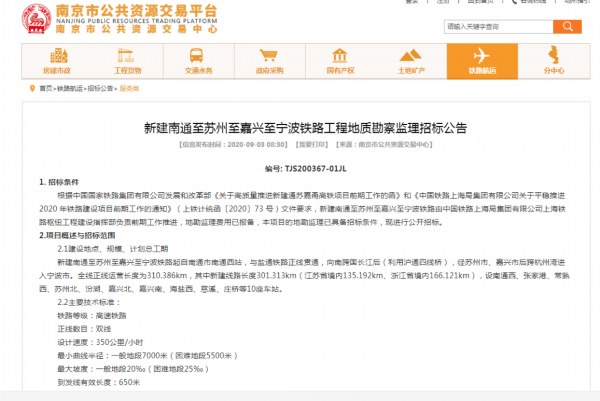Screen dimensions: 600x401
Task: Click the source 南京市公共资源交易中心 text
Action: pos(395,144)
